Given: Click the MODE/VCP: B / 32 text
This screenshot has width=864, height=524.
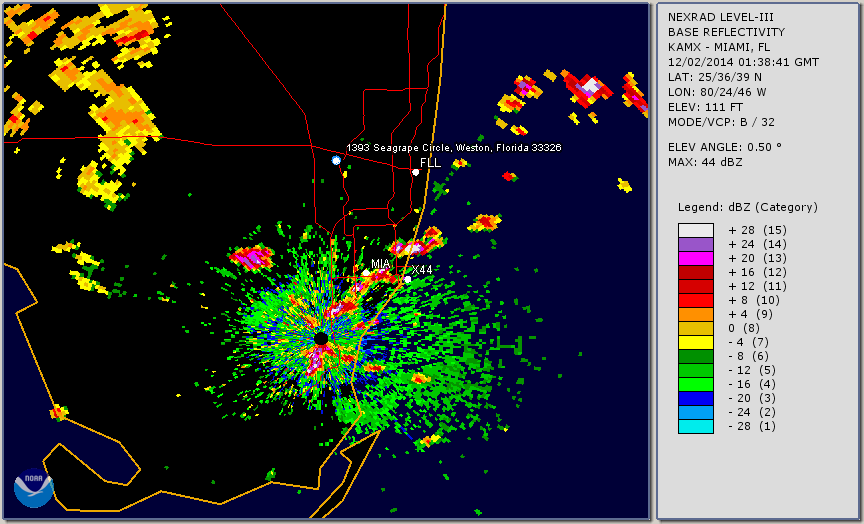Looking at the screenshot, I should point(721,122).
